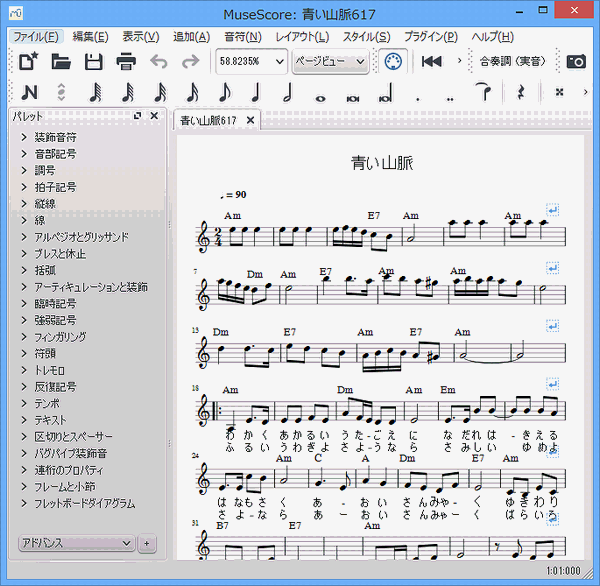600x586 pixels.
Task: Expand the テンポ palette
Action: point(24,403)
